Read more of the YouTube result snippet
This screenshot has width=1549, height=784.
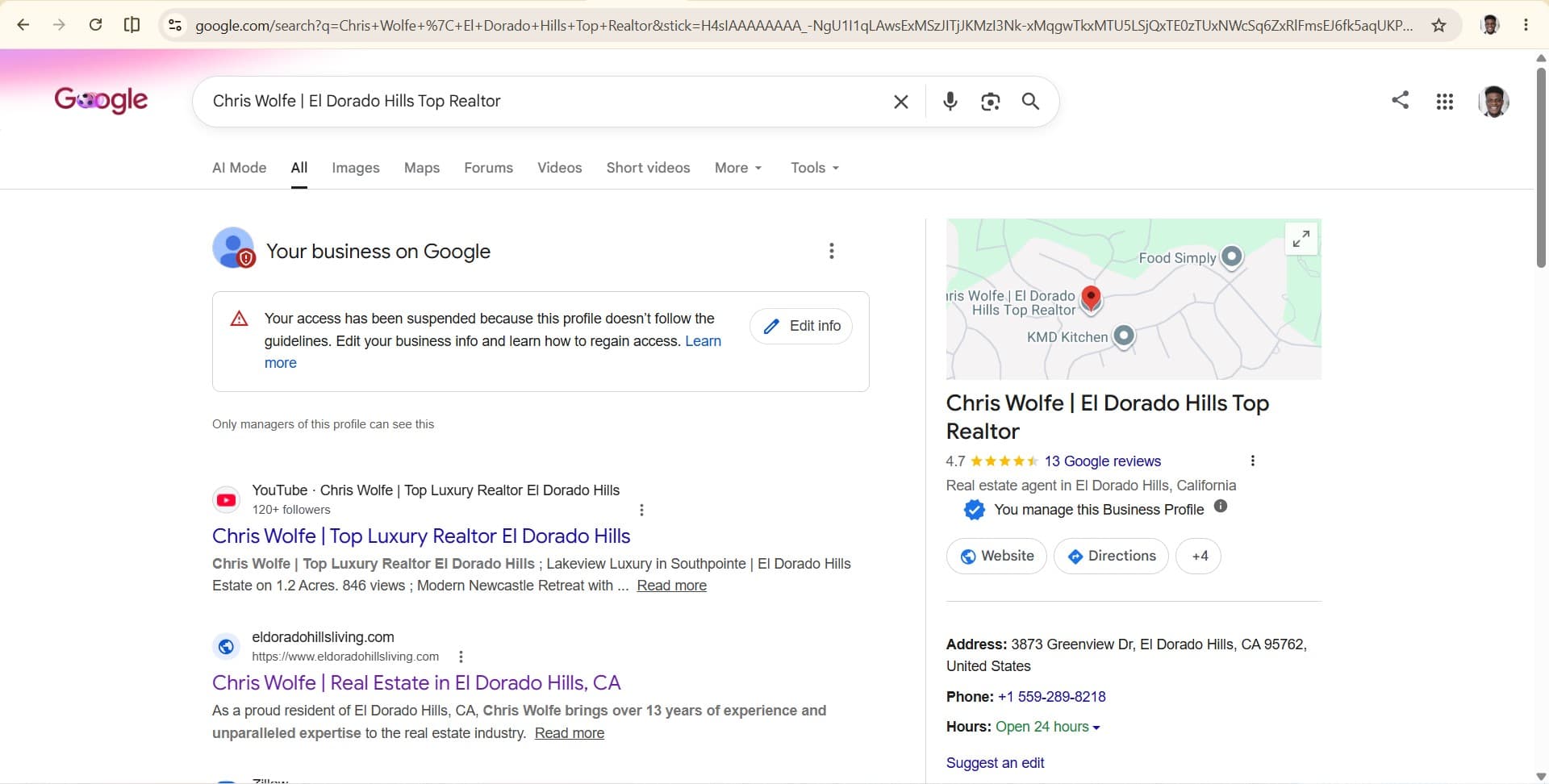[x=671, y=586]
